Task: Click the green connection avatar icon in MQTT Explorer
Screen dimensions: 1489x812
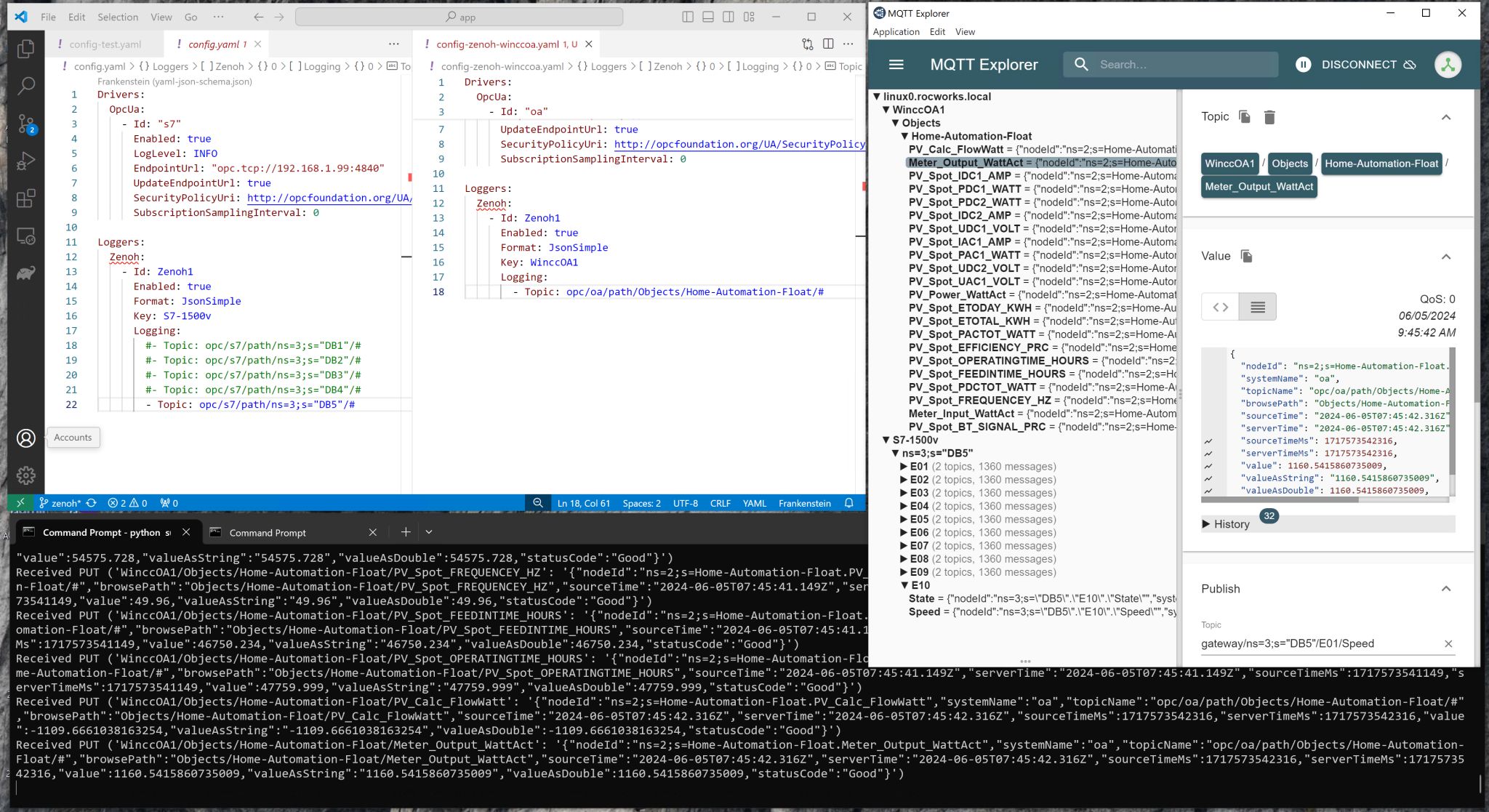Action: click(x=1448, y=65)
